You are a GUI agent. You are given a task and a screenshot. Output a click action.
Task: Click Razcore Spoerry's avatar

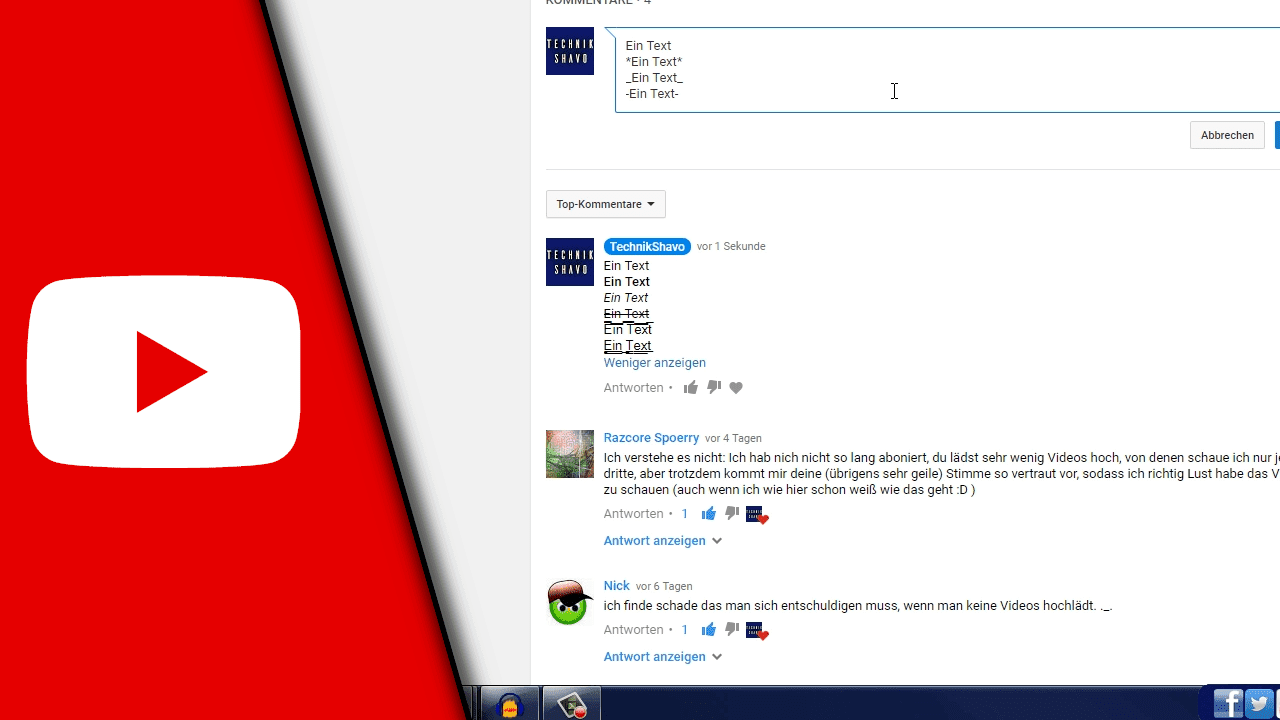[570, 454]
